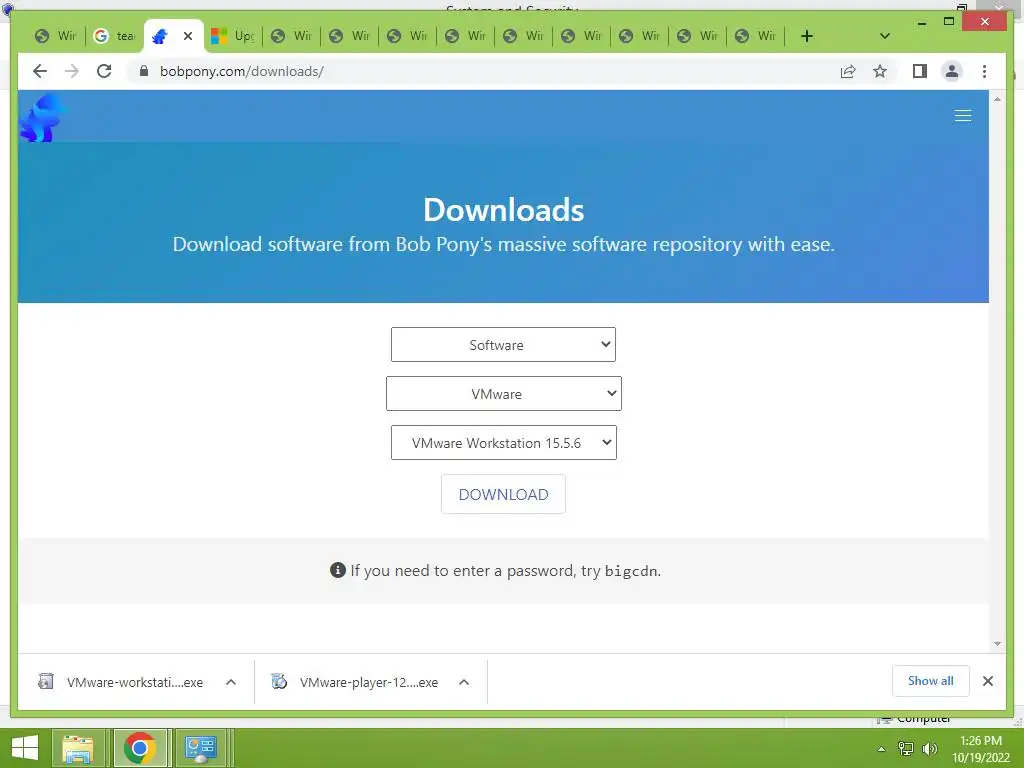Open a new browser tab
The height and width of the screenshot is (768, 1024).
[807, 36]
